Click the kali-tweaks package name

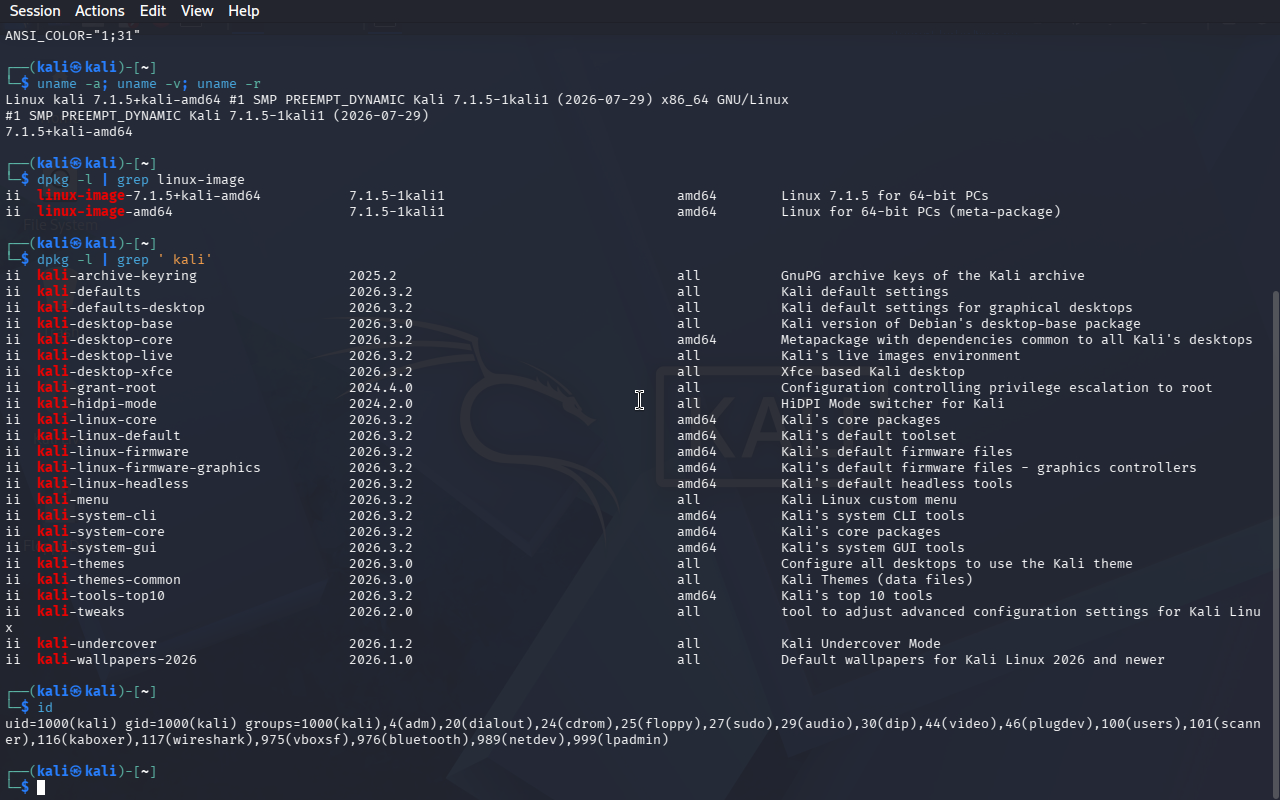pos(81,612)
